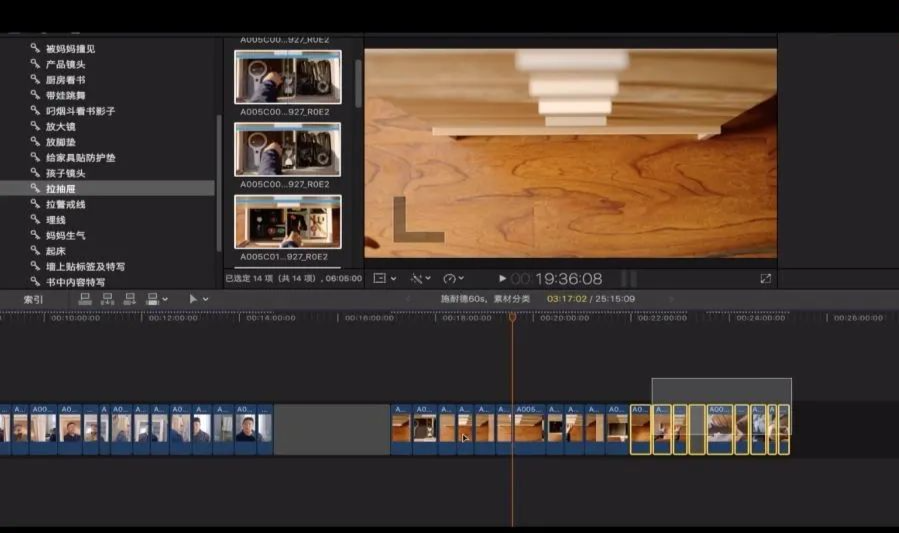Click the append clip to storyline icon
Image resolution: width=899 pixels, height=533 pixels.
tap(129, 299)
